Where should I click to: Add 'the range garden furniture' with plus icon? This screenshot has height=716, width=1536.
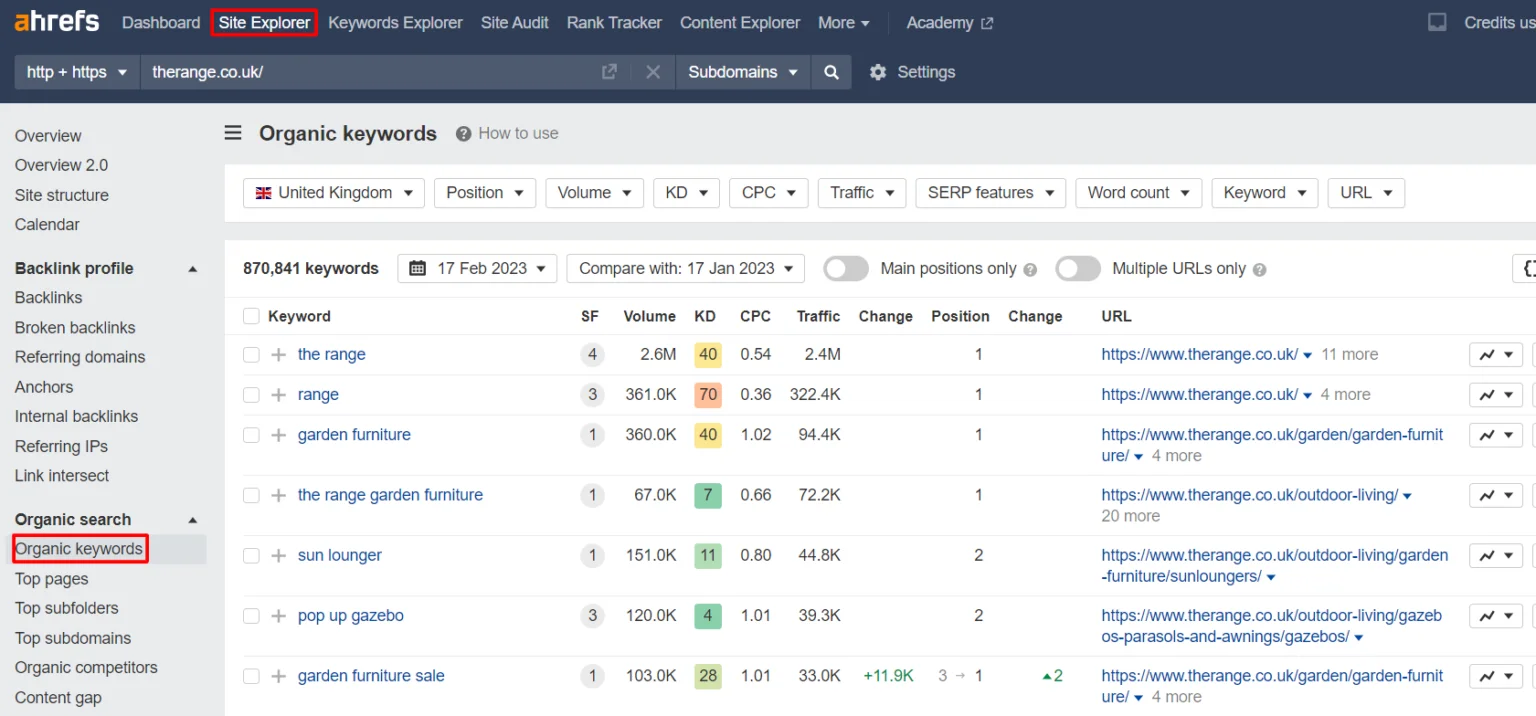click(279, 495)
